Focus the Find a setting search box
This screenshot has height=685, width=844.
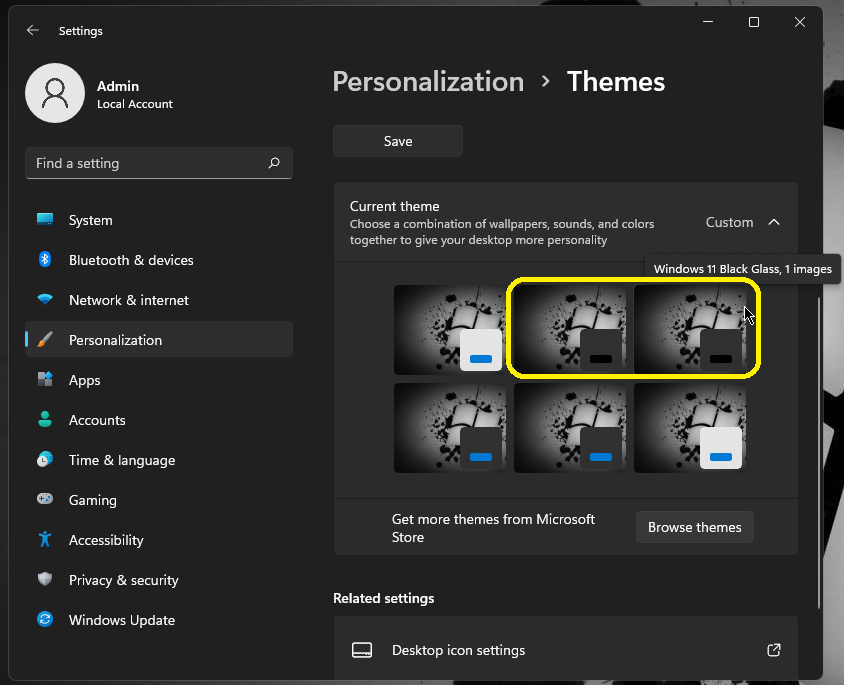pyautogui.click(x=159, y=163)
